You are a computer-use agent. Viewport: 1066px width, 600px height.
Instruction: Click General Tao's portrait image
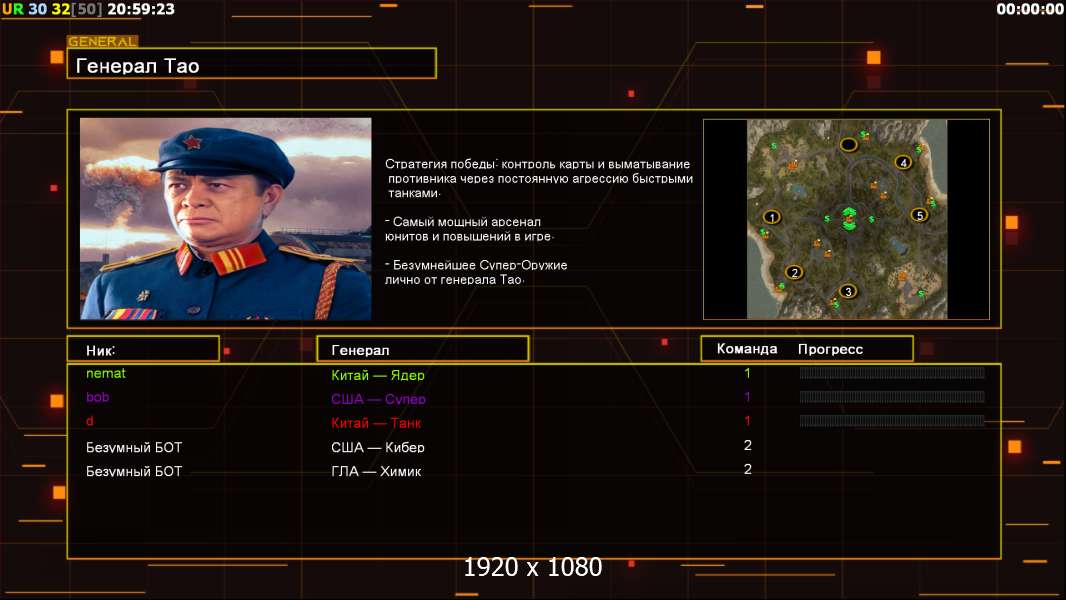(226, 219)
